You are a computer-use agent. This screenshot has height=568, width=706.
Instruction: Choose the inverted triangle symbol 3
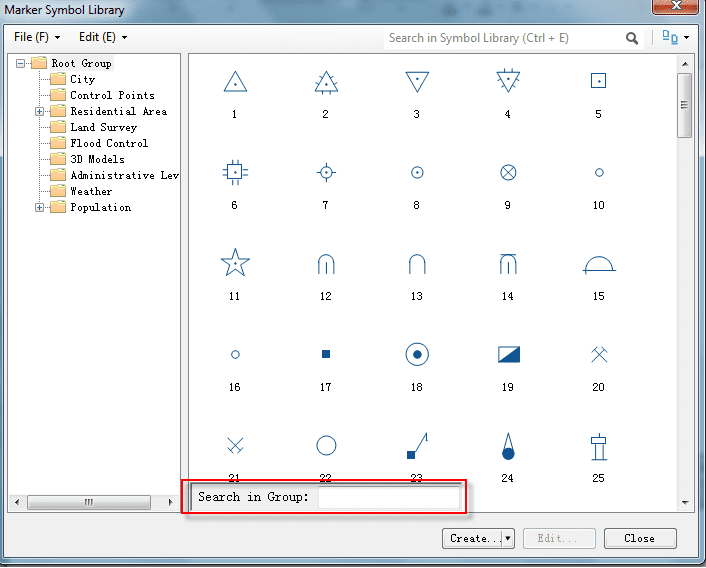click(x=417, y=82)
